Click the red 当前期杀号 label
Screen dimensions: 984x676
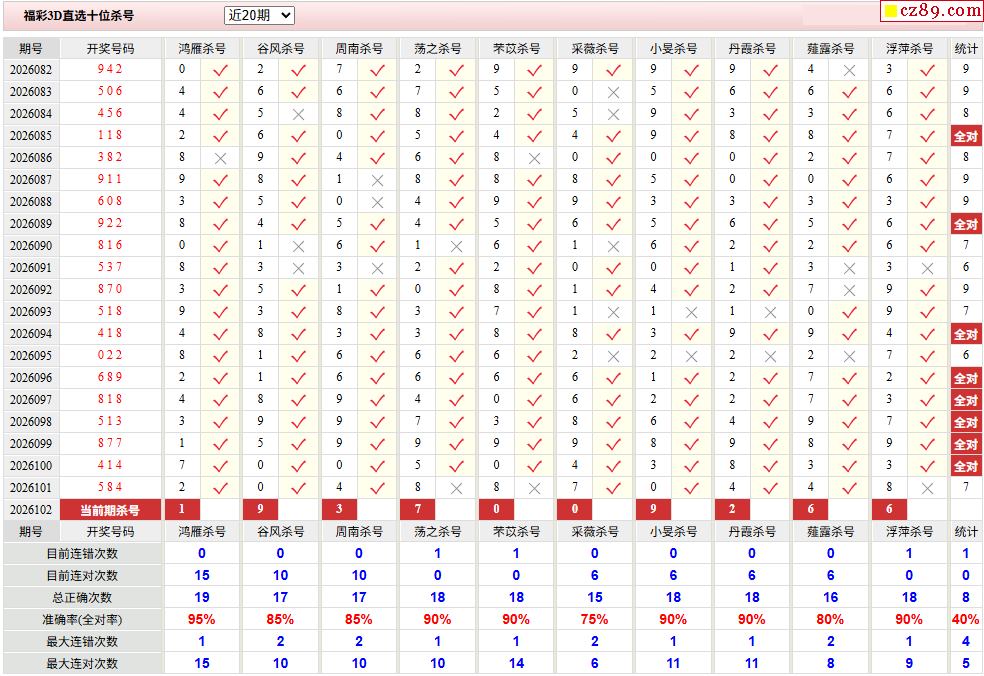(x=110, y=510)
